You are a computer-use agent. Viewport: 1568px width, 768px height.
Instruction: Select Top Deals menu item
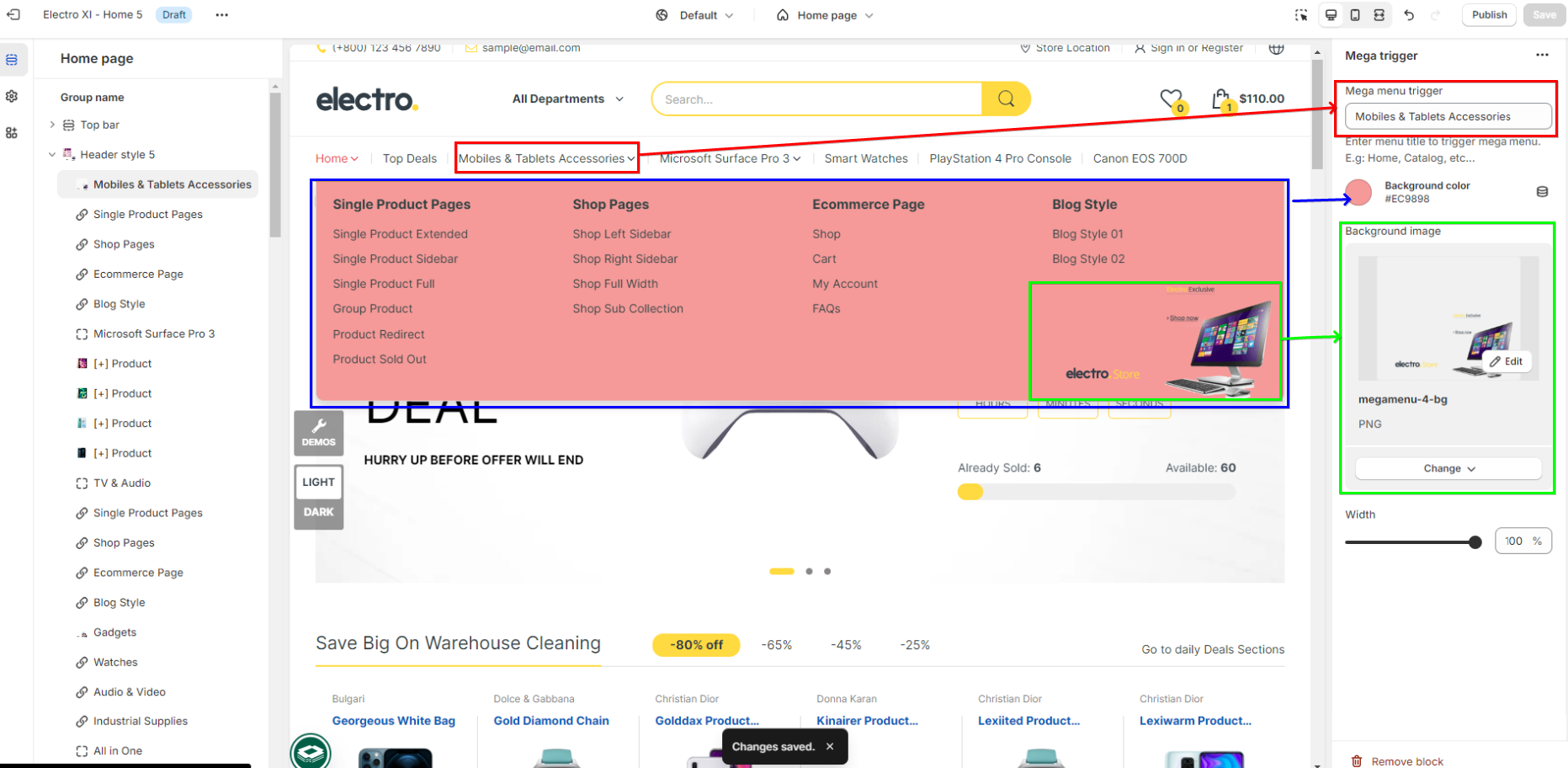(x=410, y=158)
